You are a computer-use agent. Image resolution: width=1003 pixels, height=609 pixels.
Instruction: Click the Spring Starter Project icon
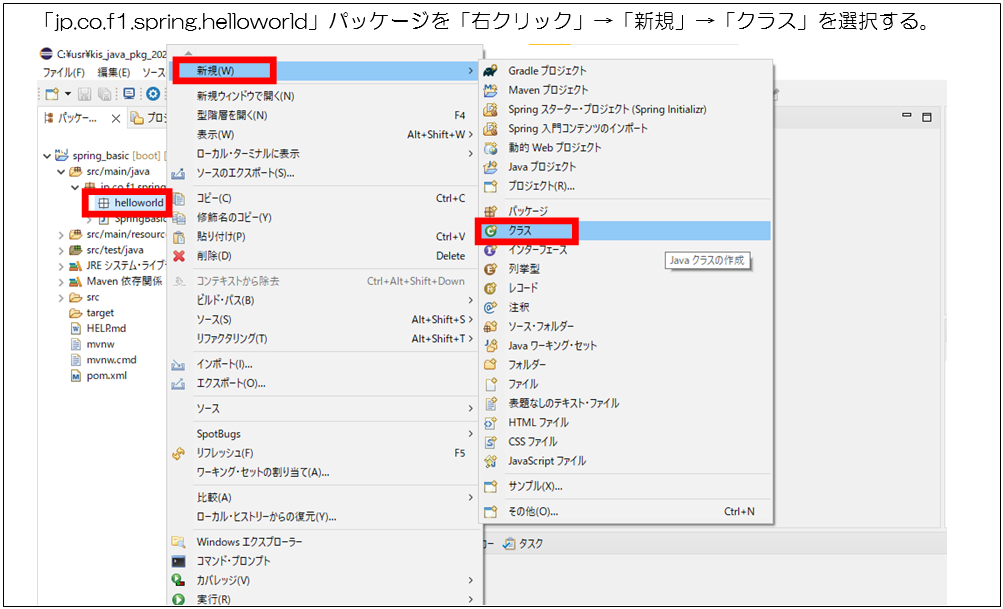coord(491,109)
